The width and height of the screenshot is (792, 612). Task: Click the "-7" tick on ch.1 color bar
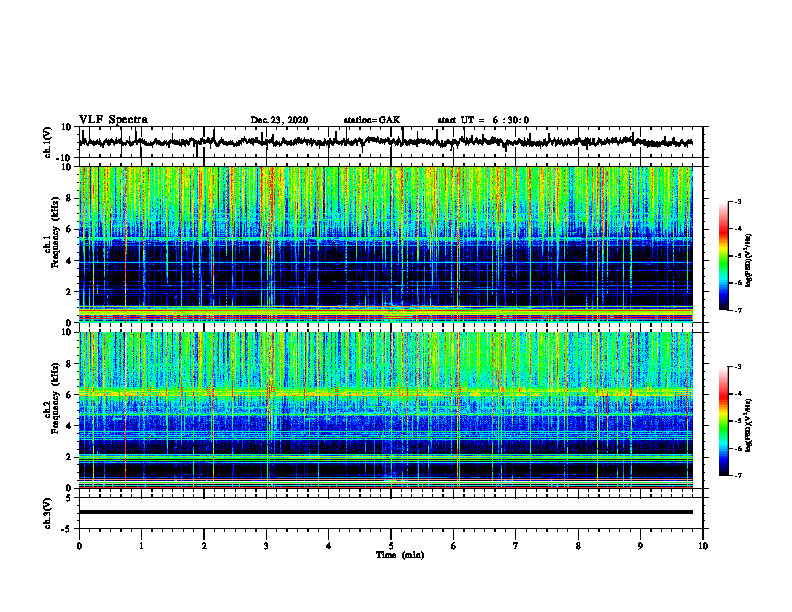737,310
